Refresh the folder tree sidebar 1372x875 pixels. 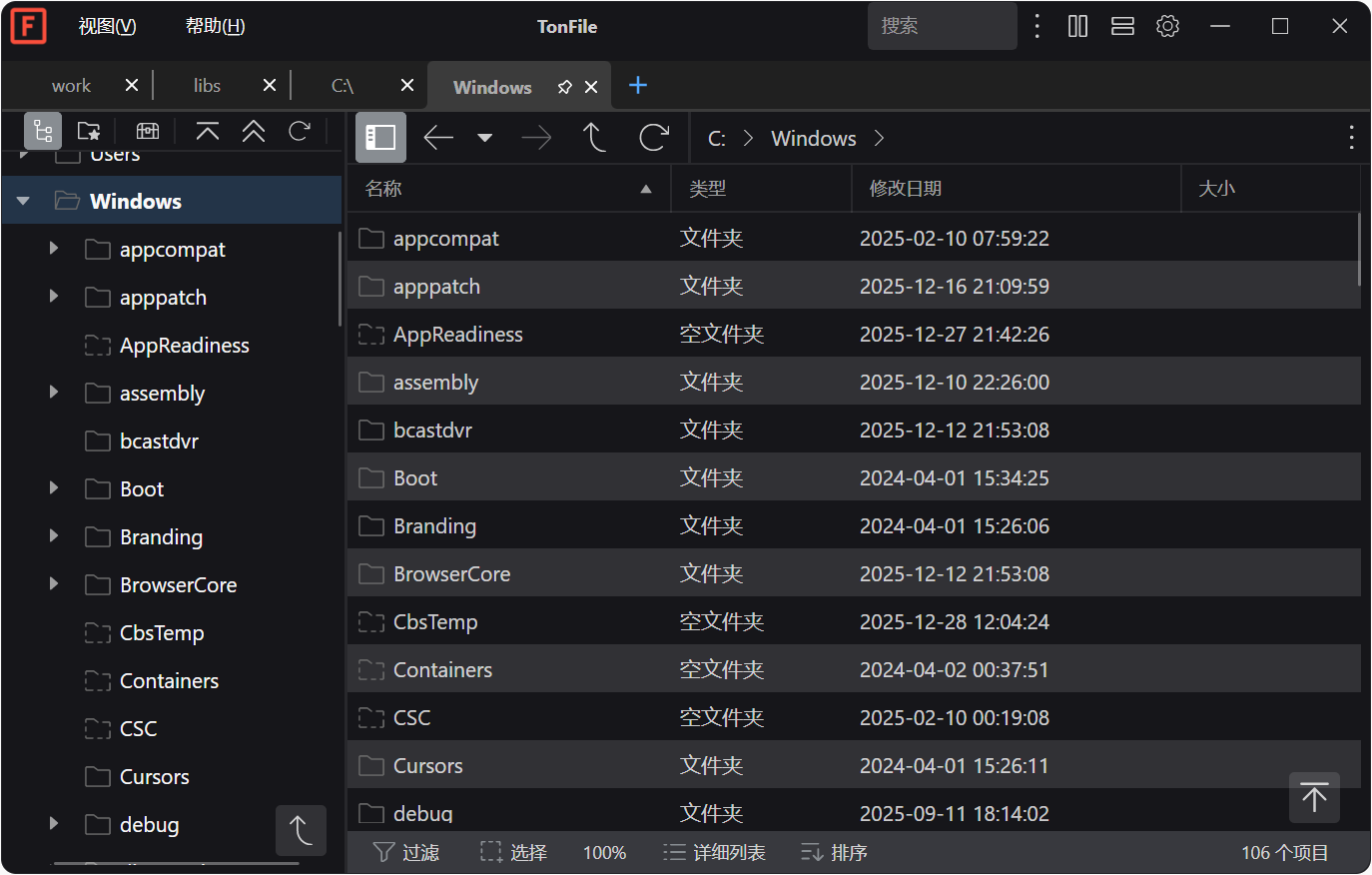point(299,131)
